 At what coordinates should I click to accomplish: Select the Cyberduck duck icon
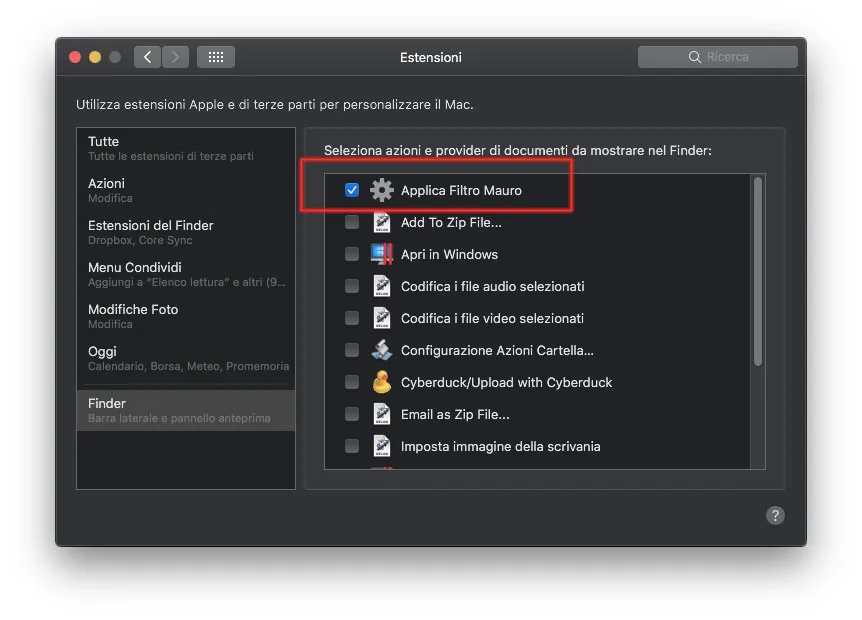(383, 382)
